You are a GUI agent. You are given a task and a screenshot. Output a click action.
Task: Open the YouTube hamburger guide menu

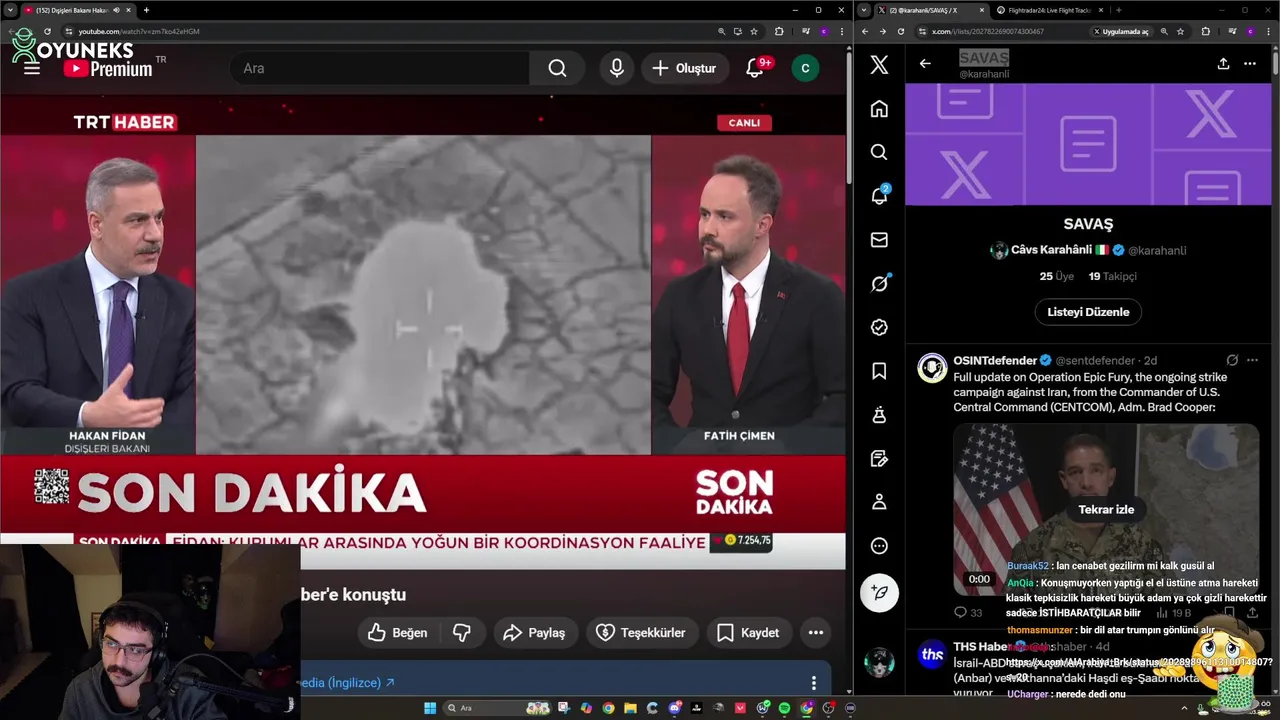(x=32, y=68)
